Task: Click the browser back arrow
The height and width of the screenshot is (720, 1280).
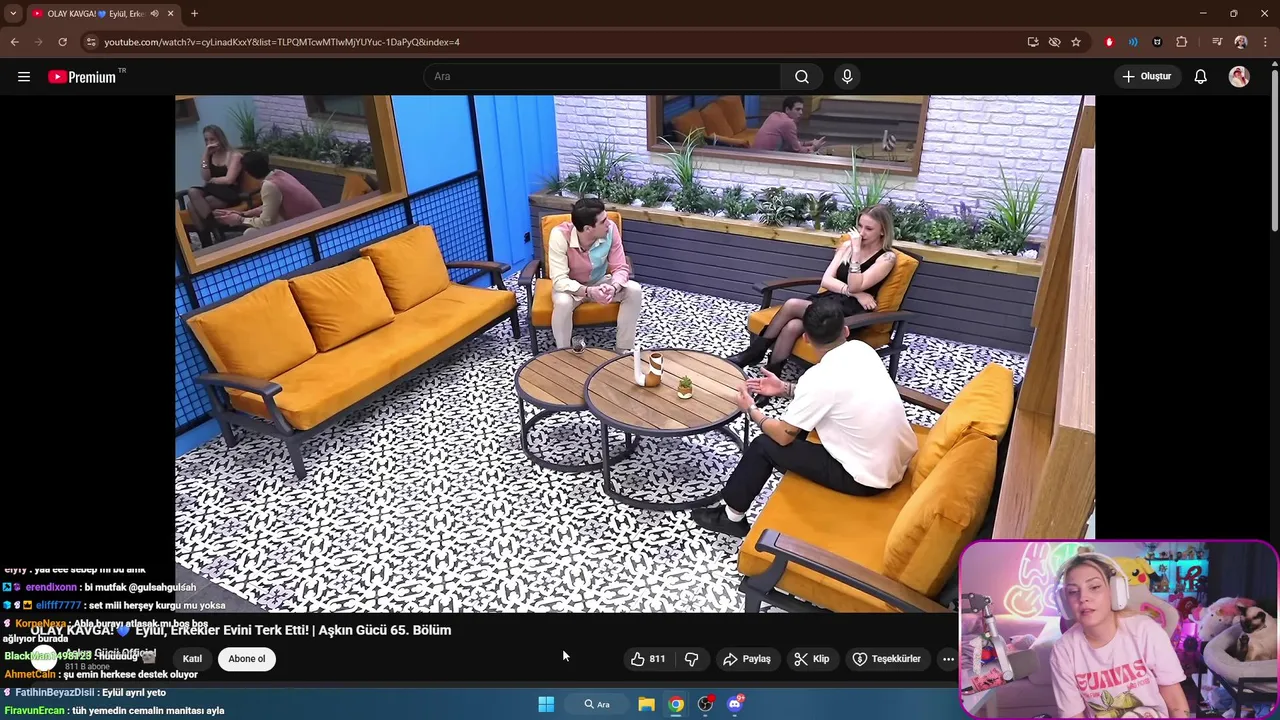Action: (x=14, y=42)
